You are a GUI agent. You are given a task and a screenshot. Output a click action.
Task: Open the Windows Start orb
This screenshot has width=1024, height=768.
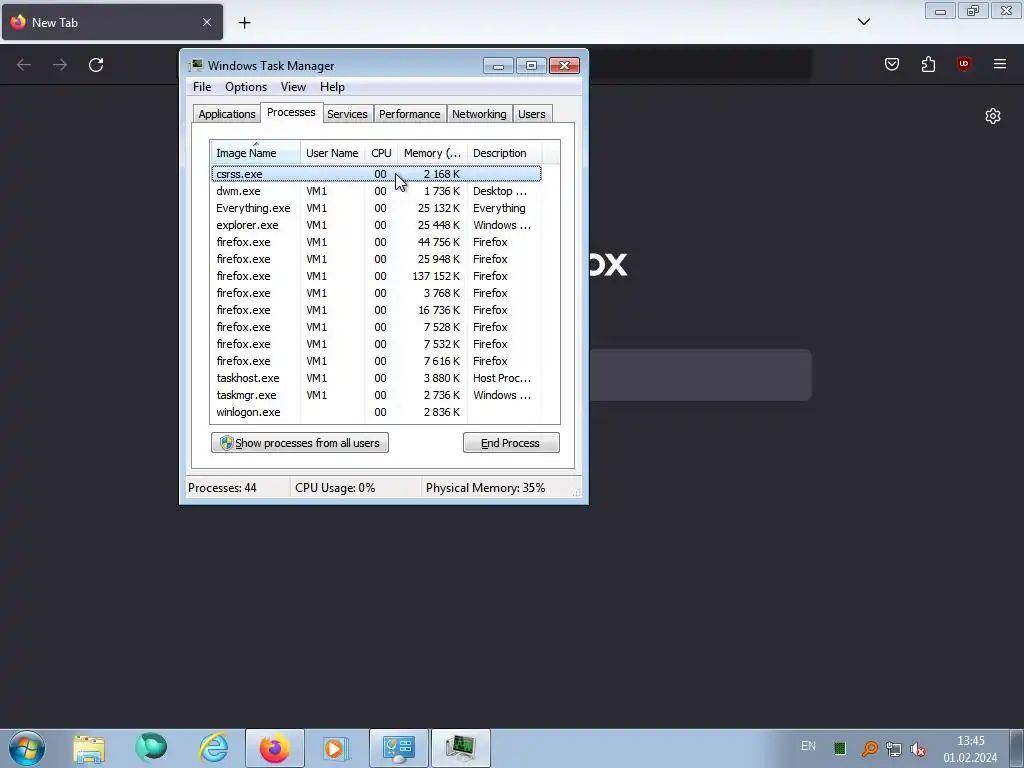pyautogui.click(x=26, y=748)
